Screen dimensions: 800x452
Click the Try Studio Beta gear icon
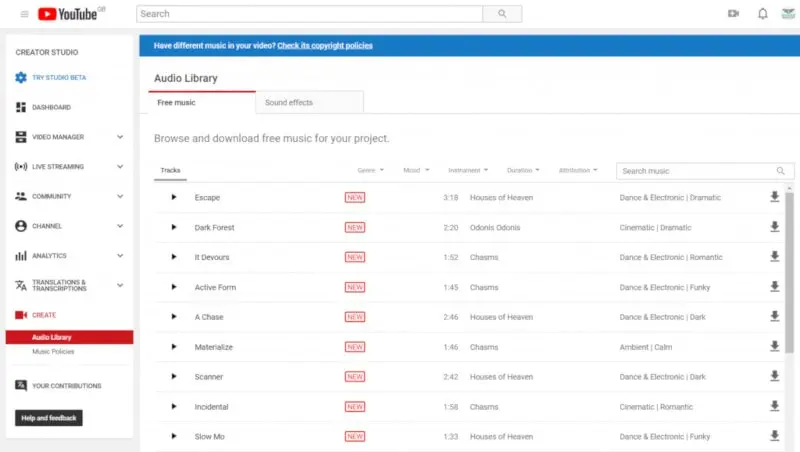point(20,78)
